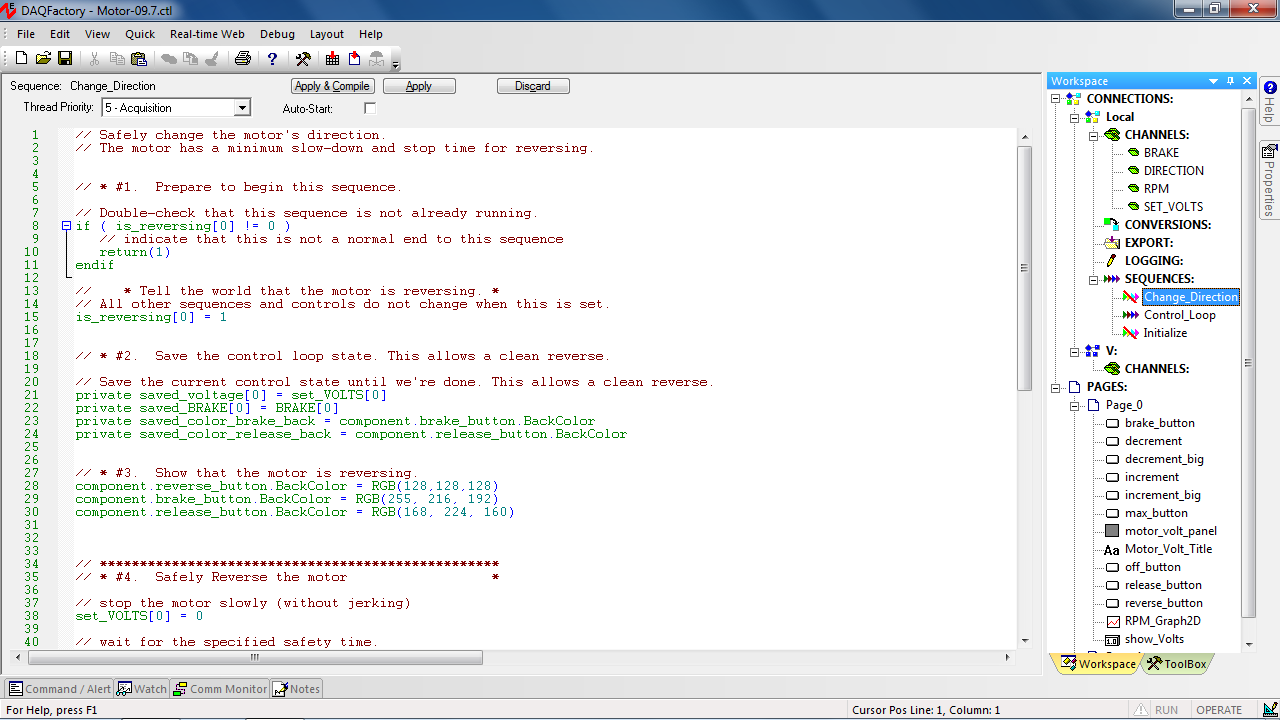Screen dimensions: 1280x720
Task: Click the Apply & Compile button
Action: (x=333, y=86)
